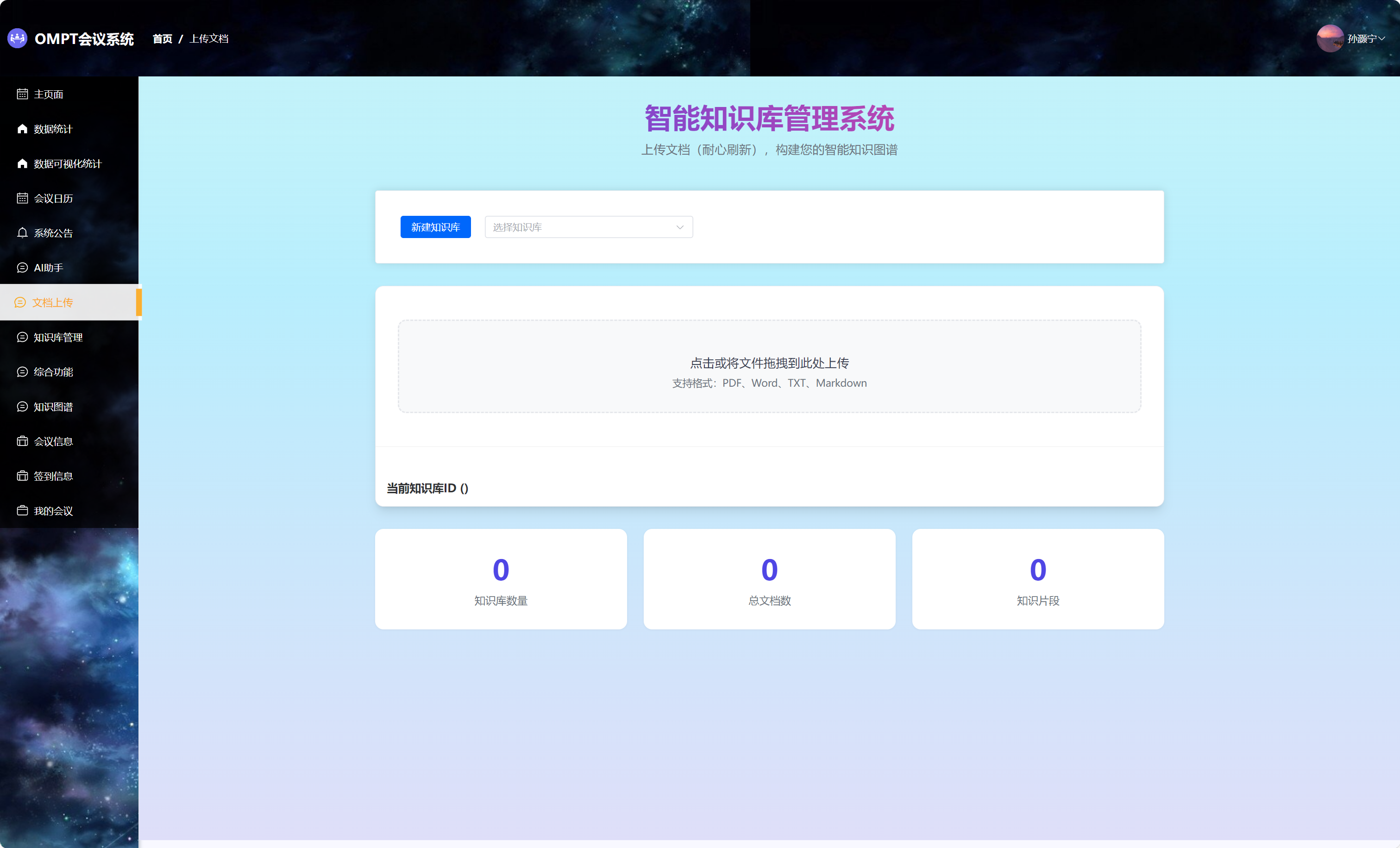Click the chat icon beside 综合功能
1400x848 pixels.
point(22,372)
